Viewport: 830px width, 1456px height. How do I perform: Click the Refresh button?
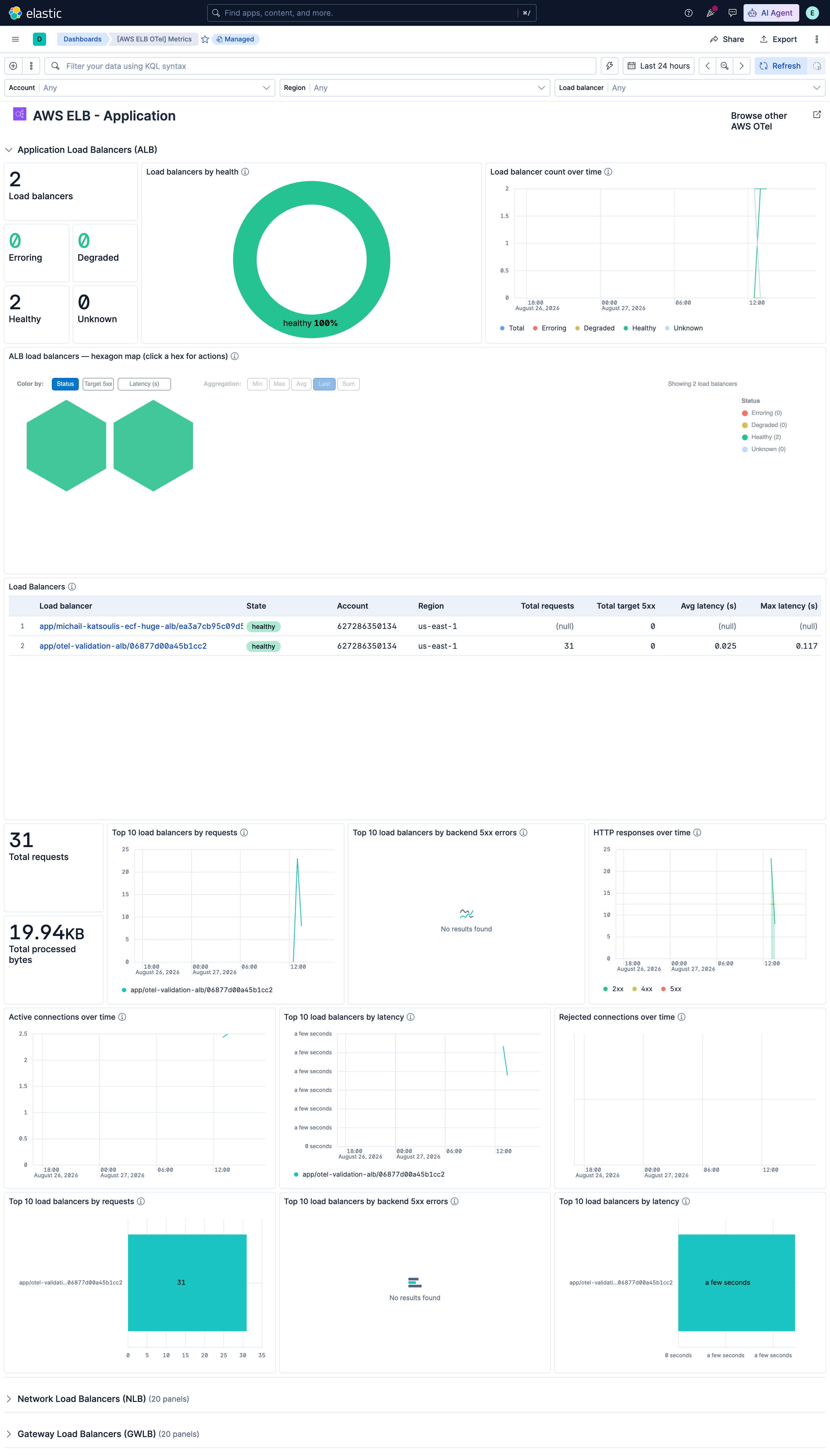(x=780, y=66)
